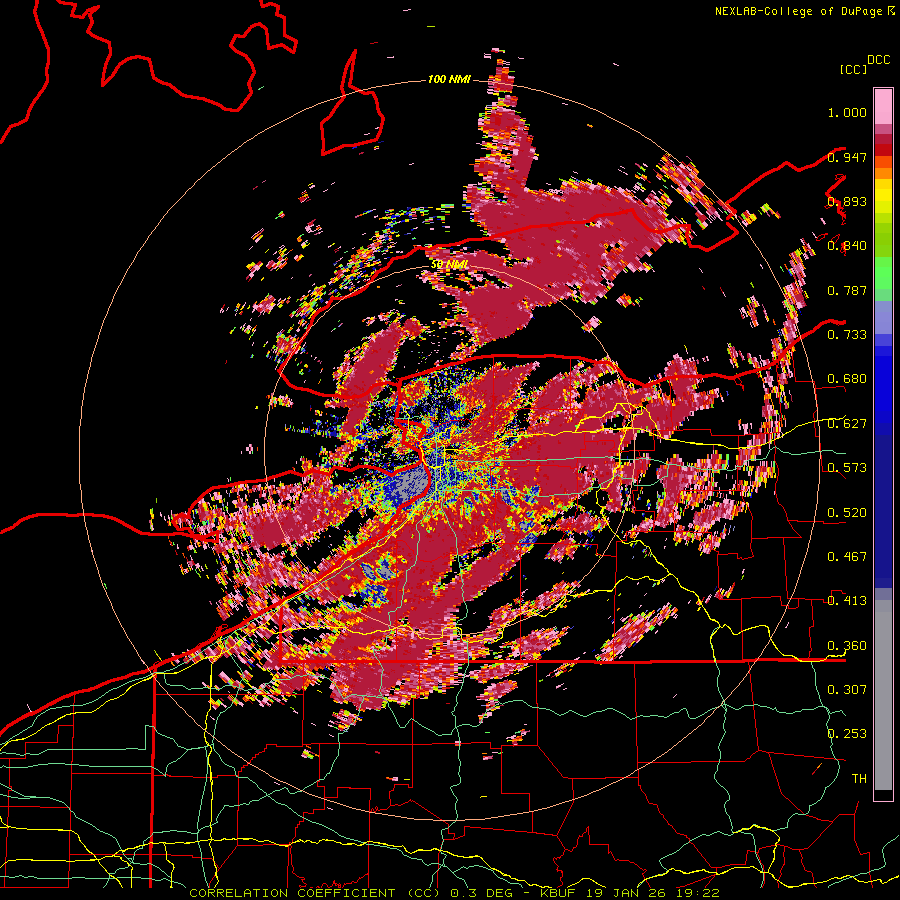
Task: Click the 0.840 scale value
Action: [847, 246]
